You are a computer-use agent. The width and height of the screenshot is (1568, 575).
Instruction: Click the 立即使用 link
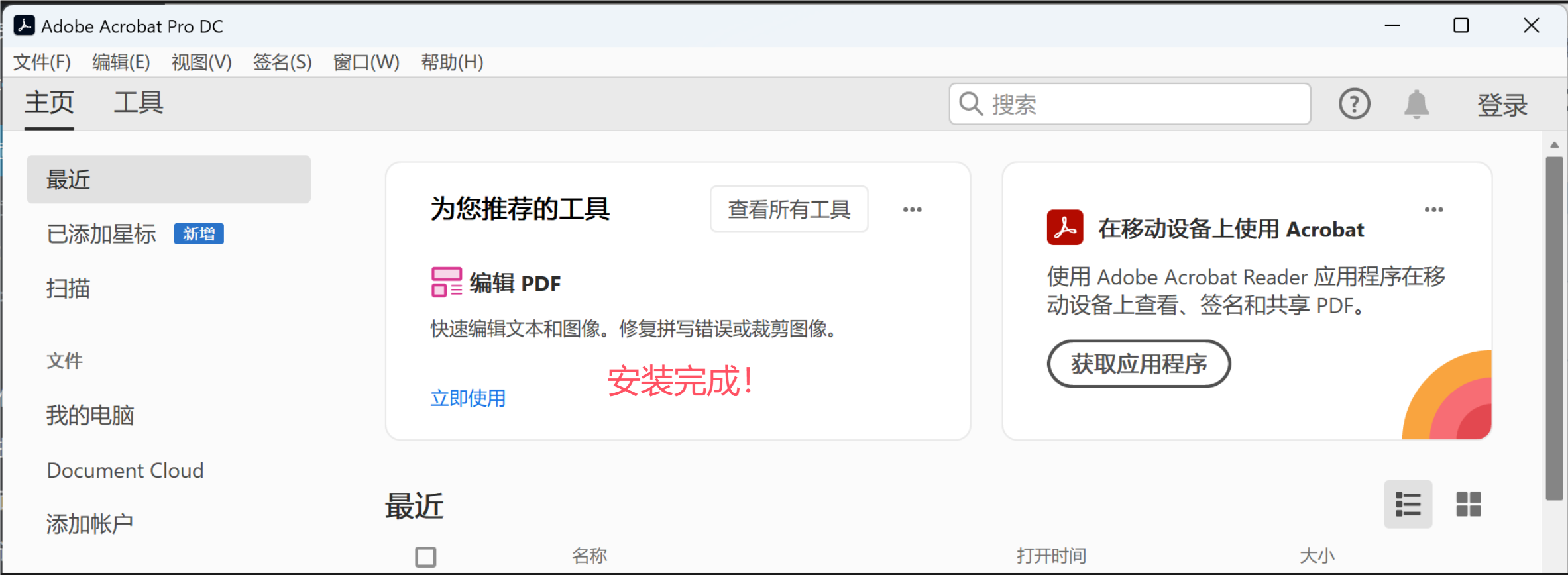(468, 398)
